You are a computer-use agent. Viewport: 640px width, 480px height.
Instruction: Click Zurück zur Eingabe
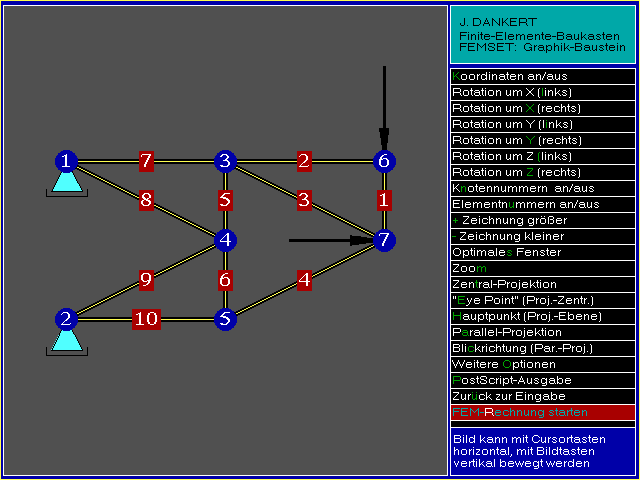coord(542,396)
